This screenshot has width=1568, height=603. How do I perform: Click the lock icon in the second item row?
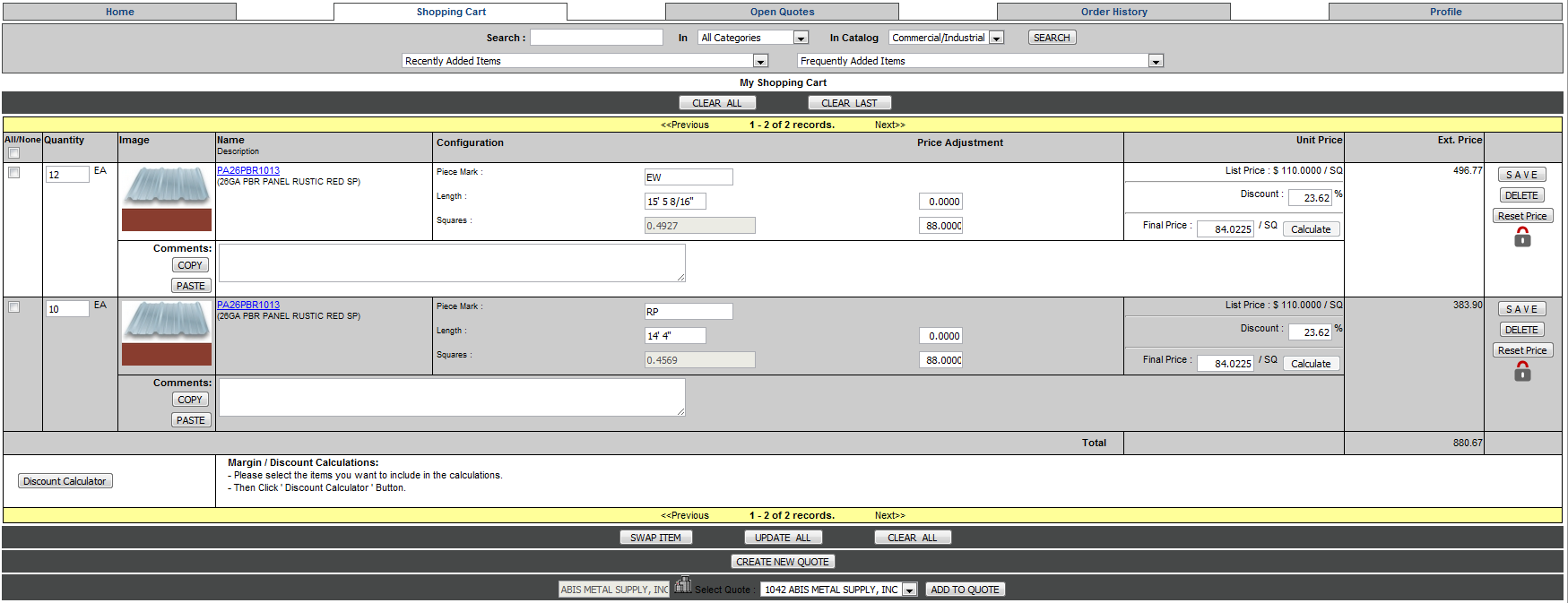pos(1521,372)
